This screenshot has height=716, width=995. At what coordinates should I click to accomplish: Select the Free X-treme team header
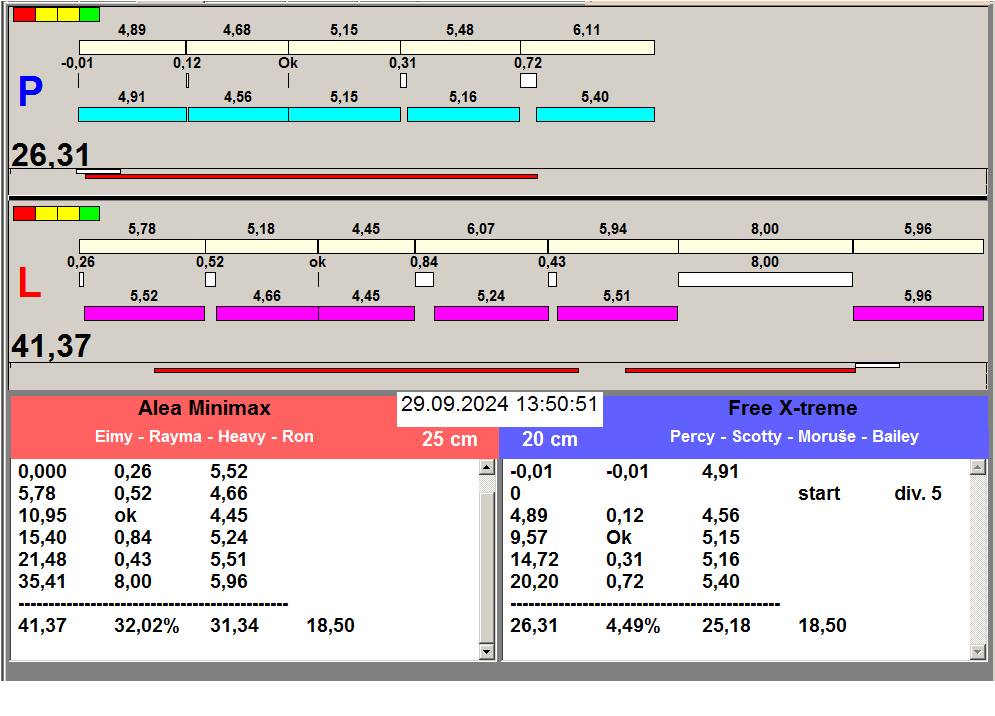(793, 408)
